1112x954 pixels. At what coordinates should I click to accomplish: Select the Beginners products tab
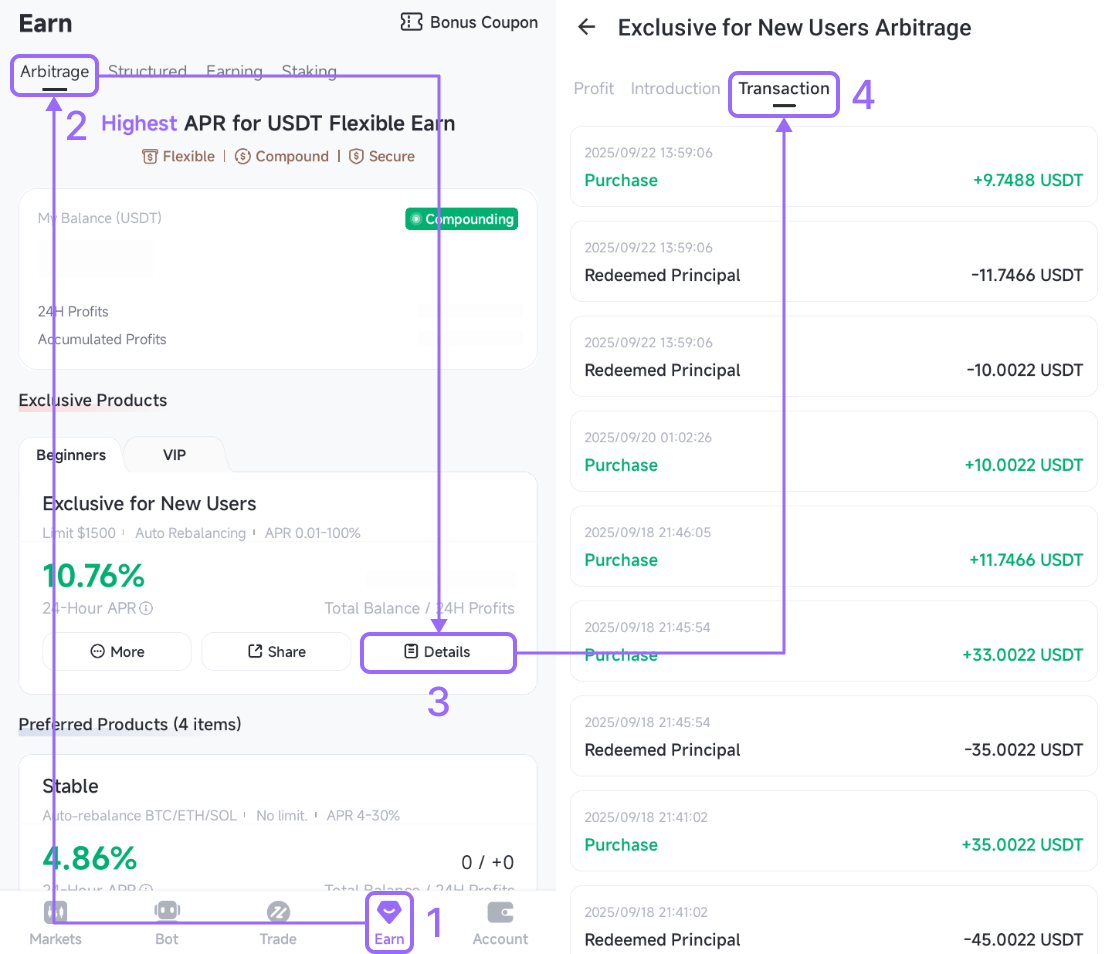click(x=71, y=455)
